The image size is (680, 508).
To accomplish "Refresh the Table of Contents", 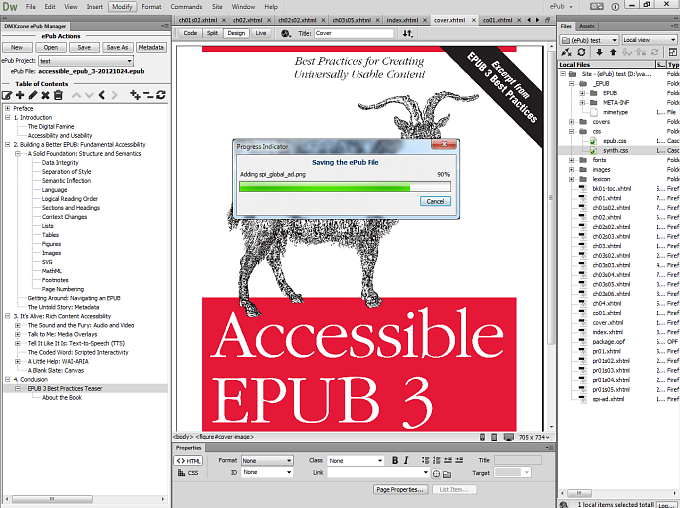I will click(x=161, y=95).
